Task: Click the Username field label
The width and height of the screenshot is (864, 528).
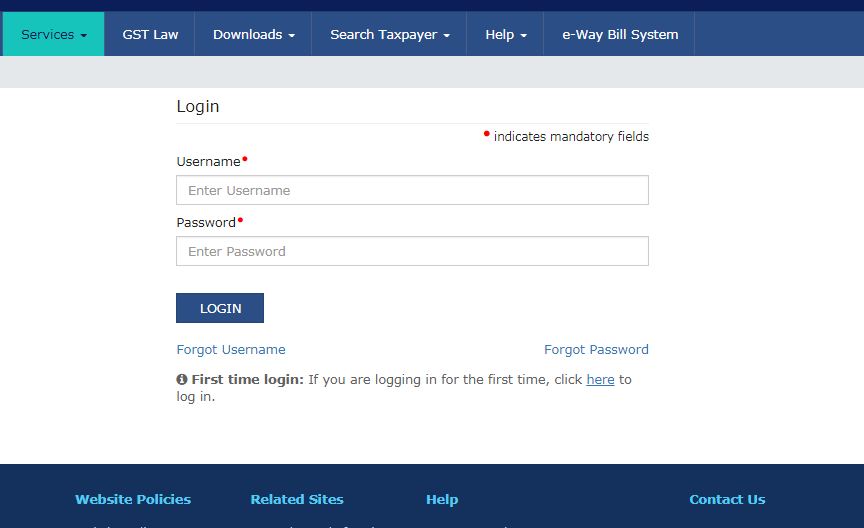Action: (208, 162)
